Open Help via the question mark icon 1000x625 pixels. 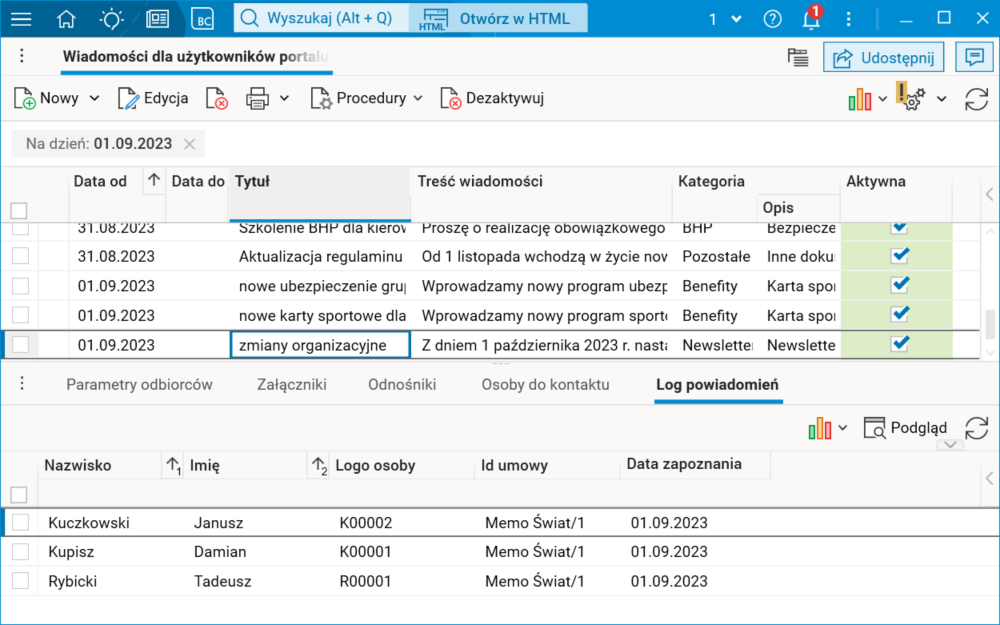click(770, 17)
